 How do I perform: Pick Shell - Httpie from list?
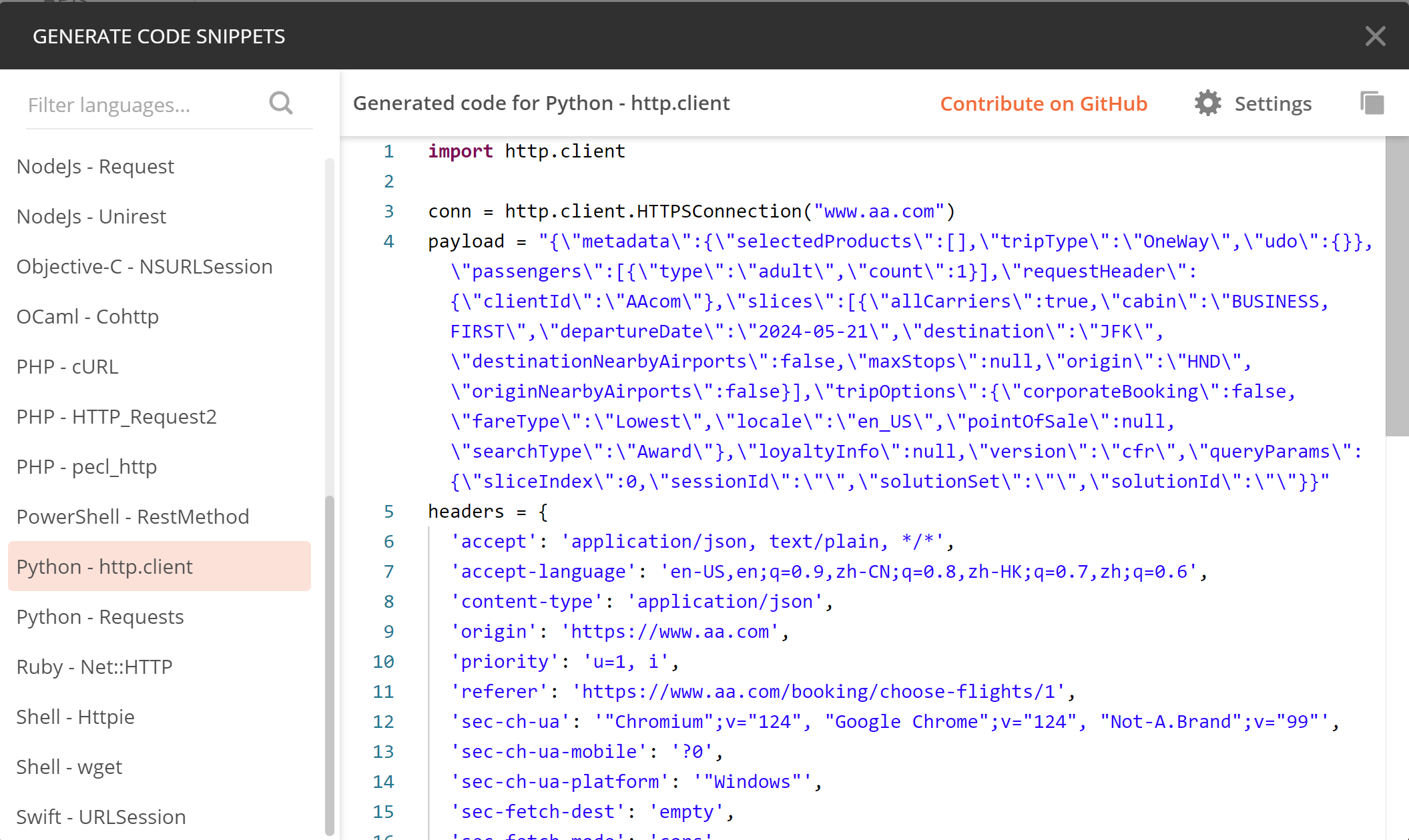click(160, 717)
